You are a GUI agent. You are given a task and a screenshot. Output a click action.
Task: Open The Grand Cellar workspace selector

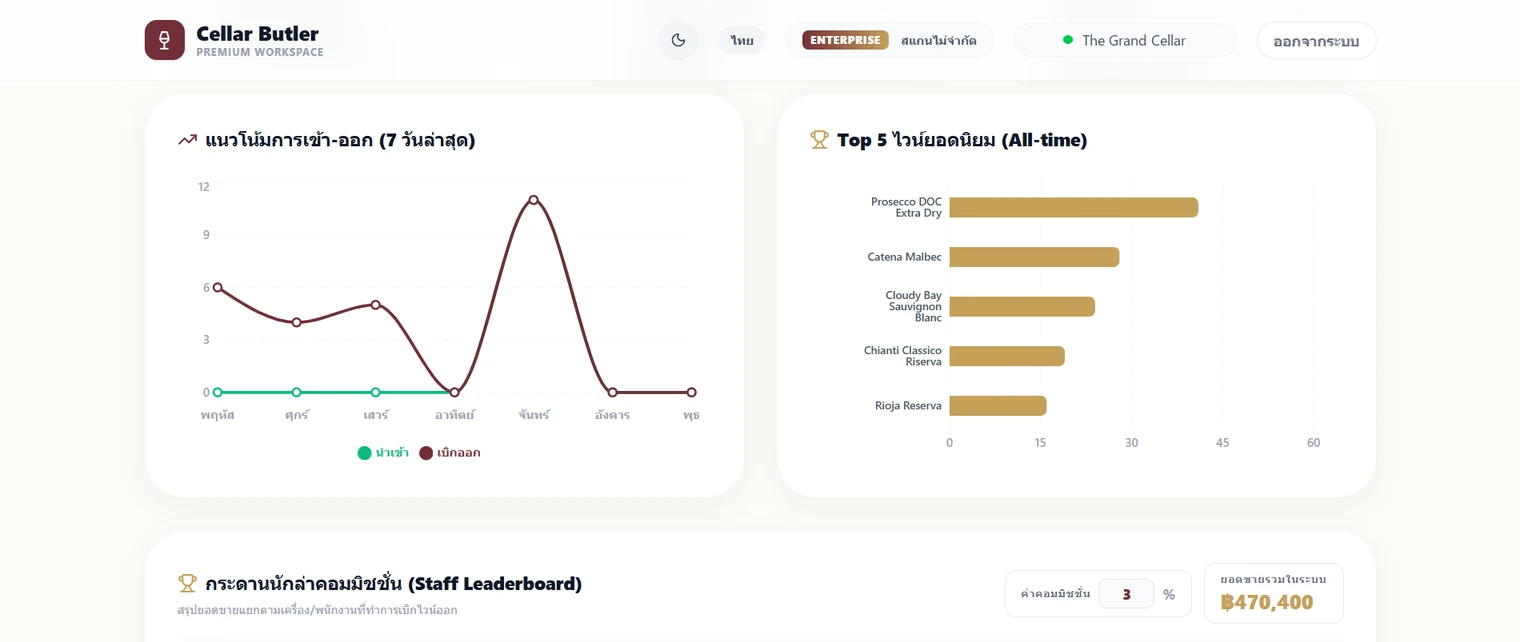1125,40
